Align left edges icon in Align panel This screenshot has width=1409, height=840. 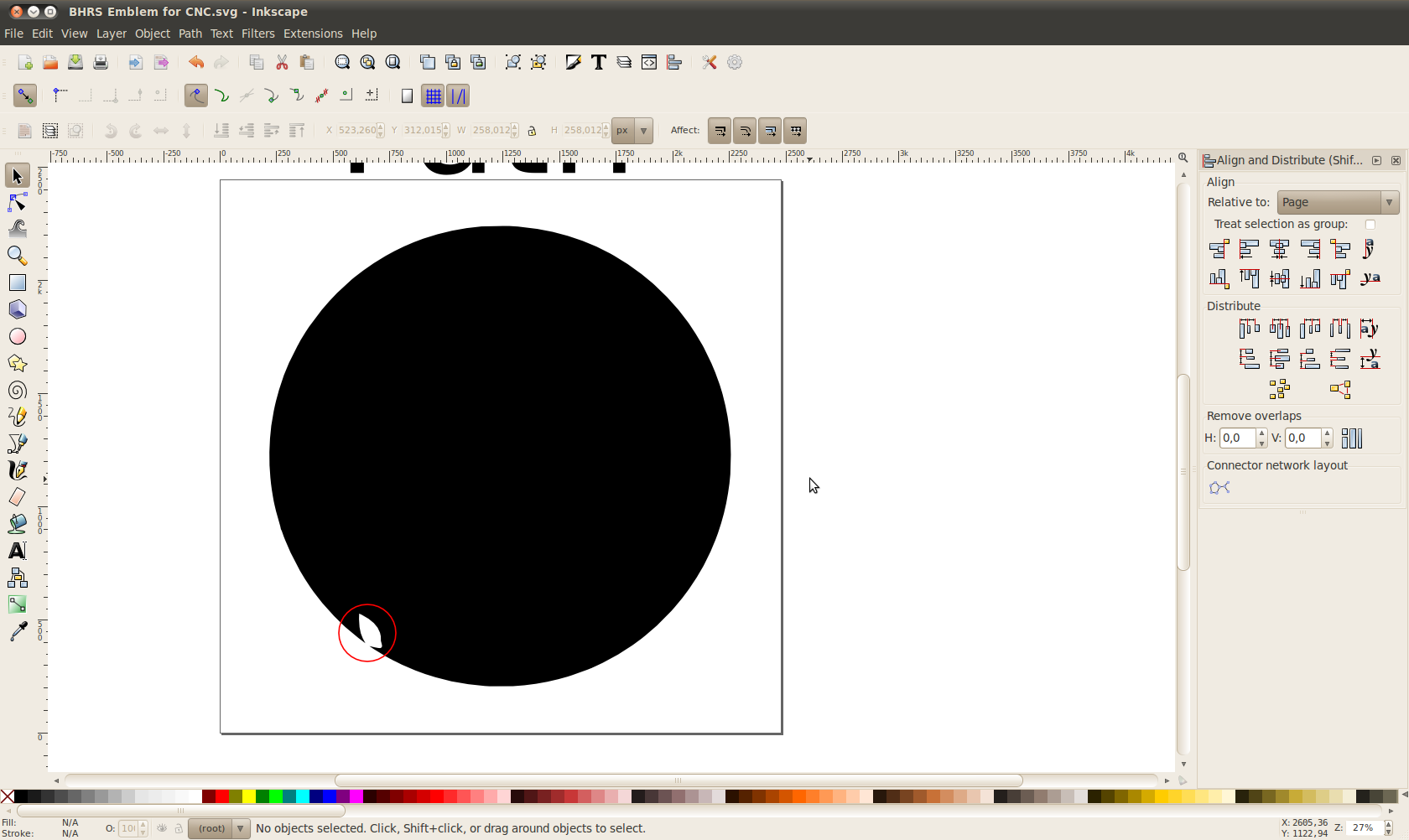tap(1250, 249)
